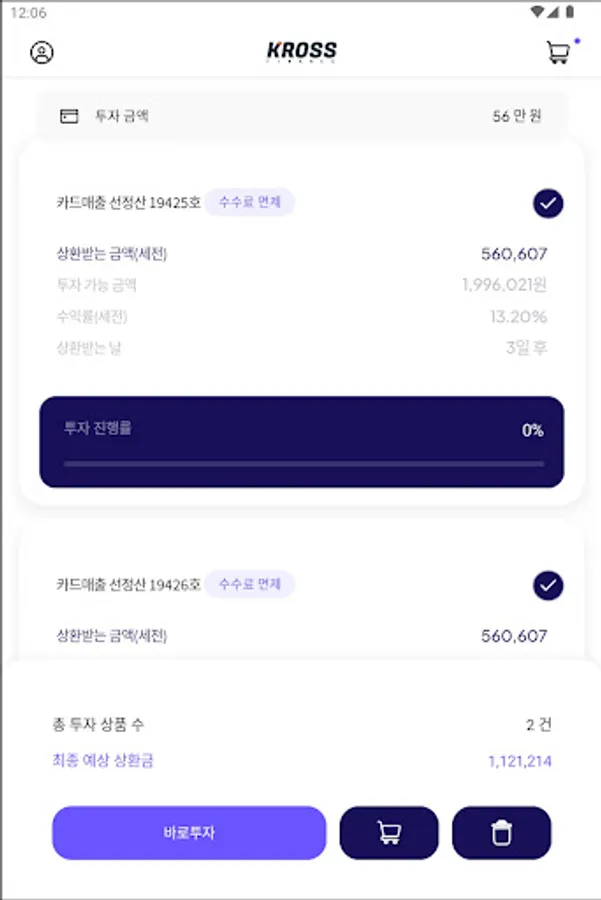
Task: Open 카드매출 선정산 19426호 product title
Action: (129, 584)
